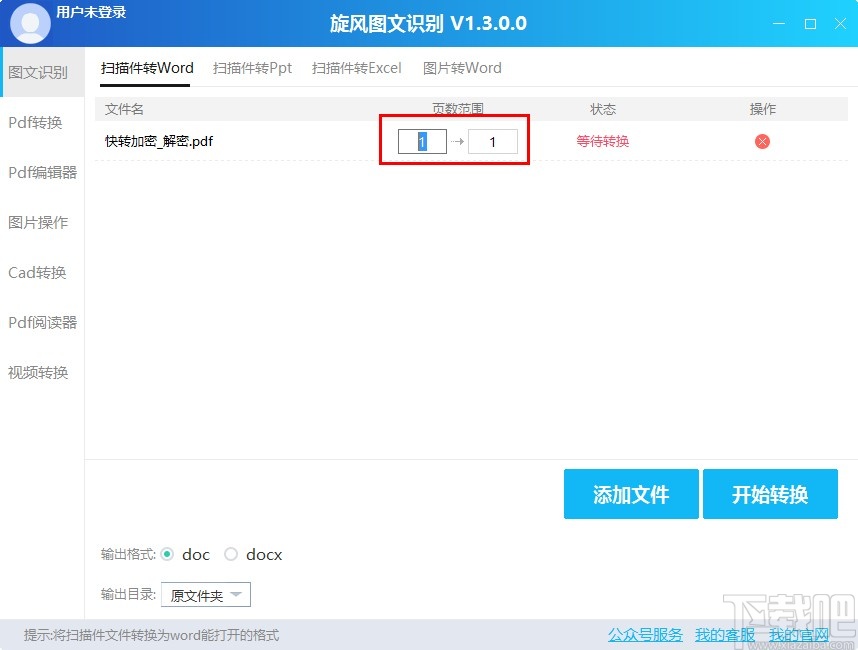Select doc output format
The height and width of the screenshot is (650, 858).
pyautogui.click(x=169, y=554)
